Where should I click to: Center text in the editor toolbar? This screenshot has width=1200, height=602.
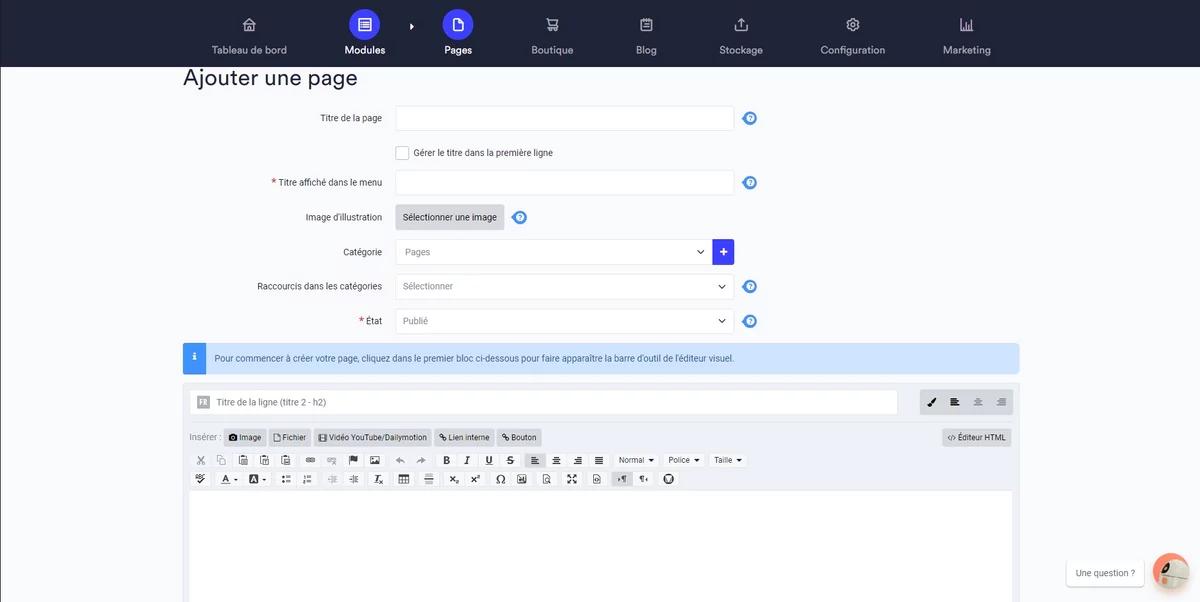click(556, 460)
